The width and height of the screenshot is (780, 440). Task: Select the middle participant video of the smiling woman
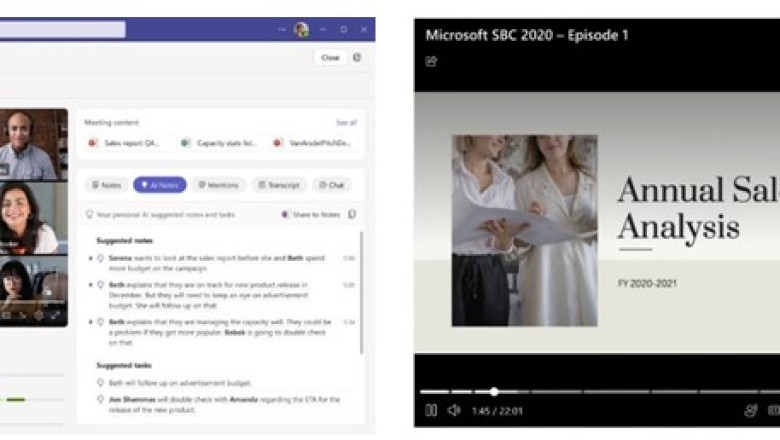pos(34,218)
